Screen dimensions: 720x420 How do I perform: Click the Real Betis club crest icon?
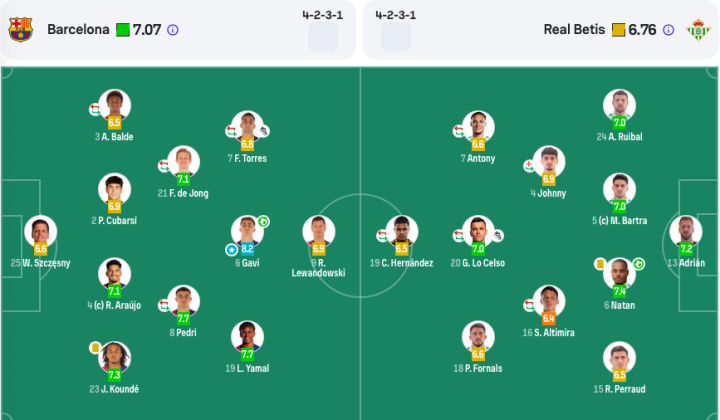[698, 30]
